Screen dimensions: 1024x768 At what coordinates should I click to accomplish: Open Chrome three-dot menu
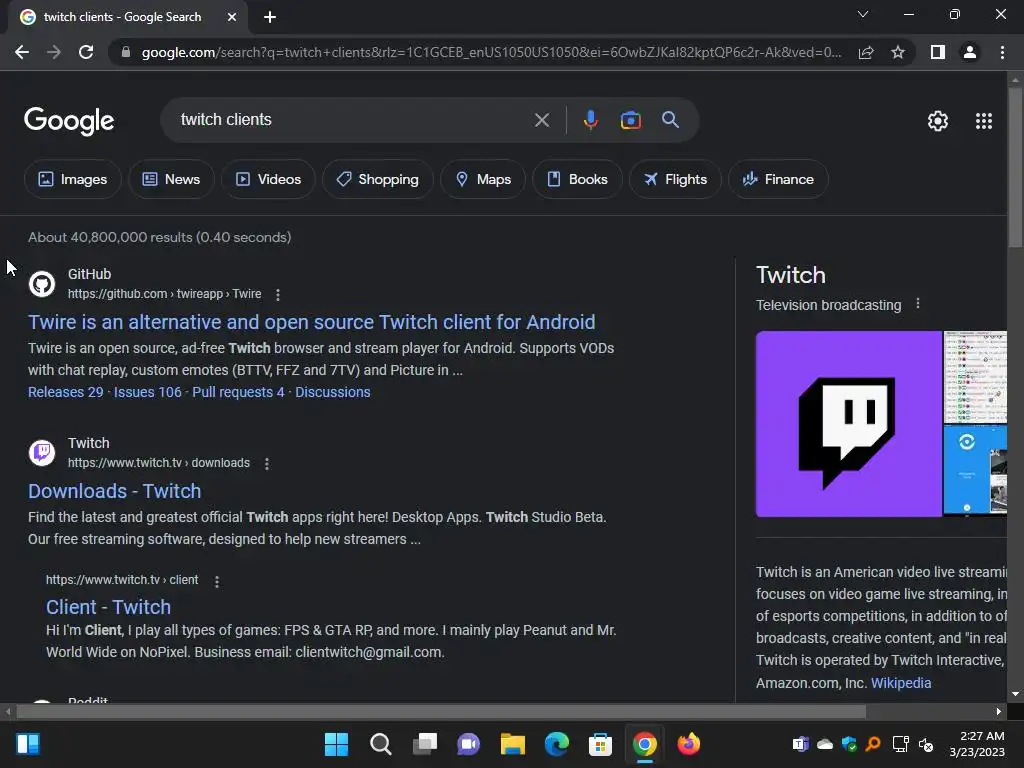coord(1002,52)
